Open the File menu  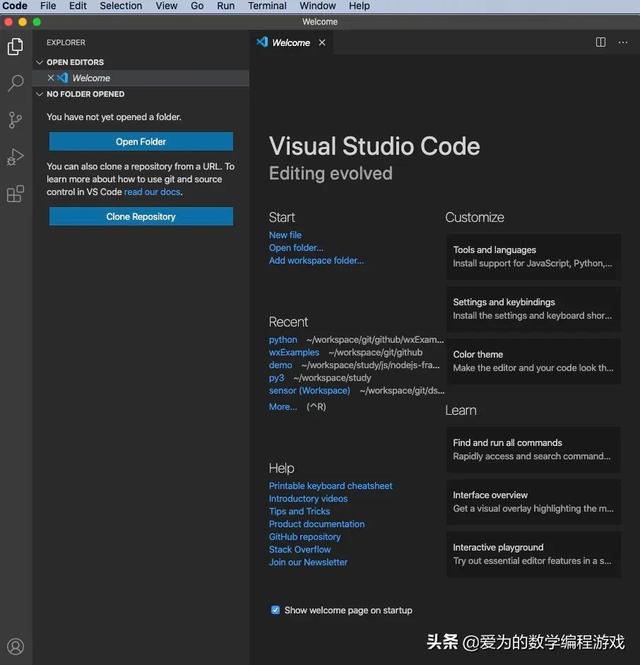point(48,6)
